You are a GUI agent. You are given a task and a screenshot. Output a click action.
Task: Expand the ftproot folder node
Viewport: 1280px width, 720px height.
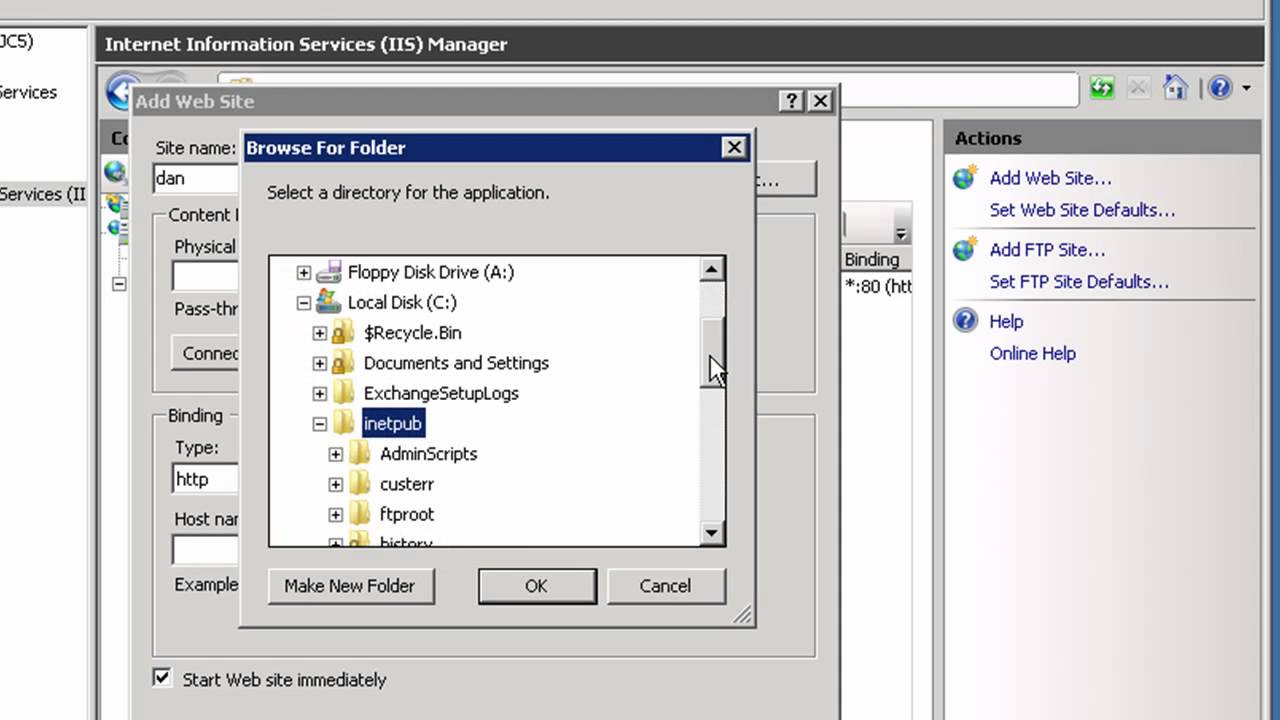336,514
